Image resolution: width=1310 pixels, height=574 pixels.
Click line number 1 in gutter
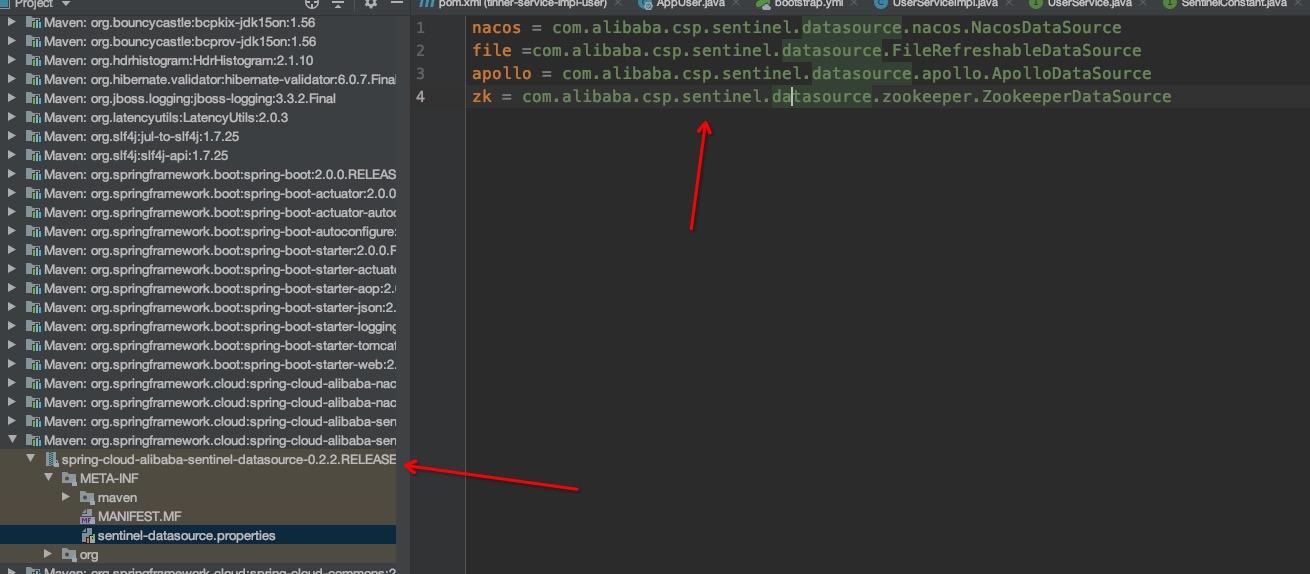[x=421, y=28]
